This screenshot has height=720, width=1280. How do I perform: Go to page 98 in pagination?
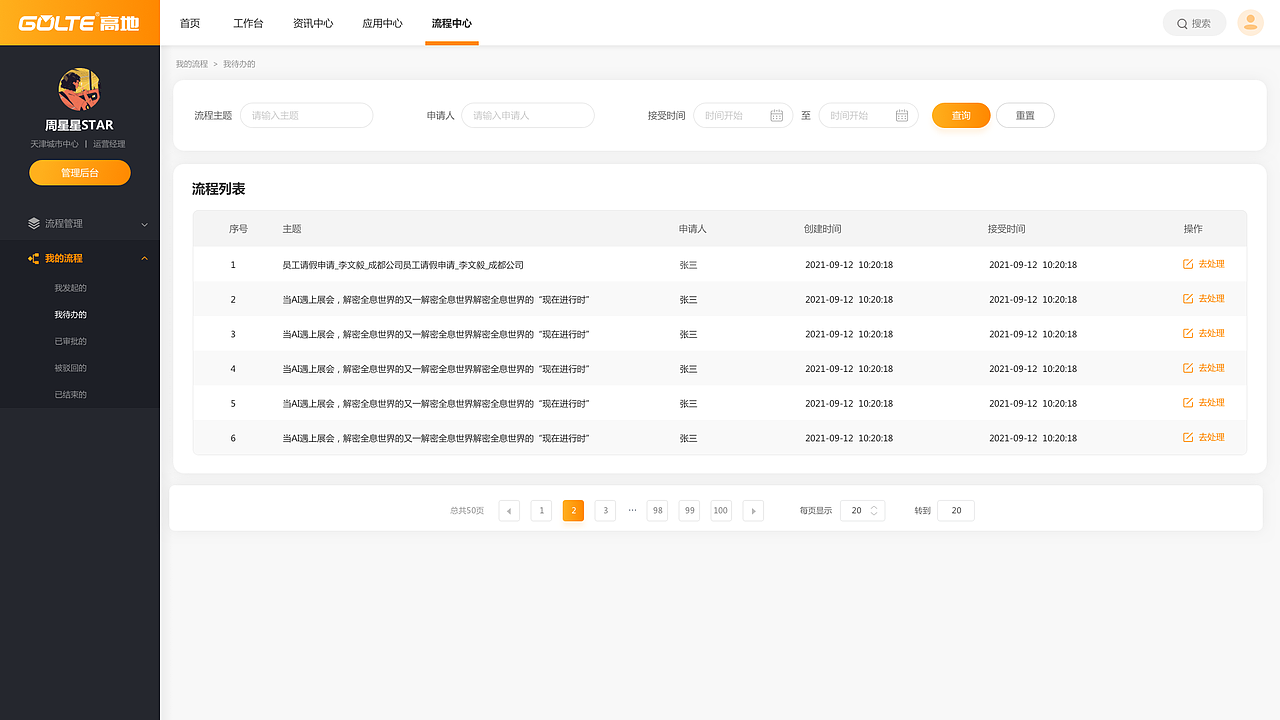point(657,511)
